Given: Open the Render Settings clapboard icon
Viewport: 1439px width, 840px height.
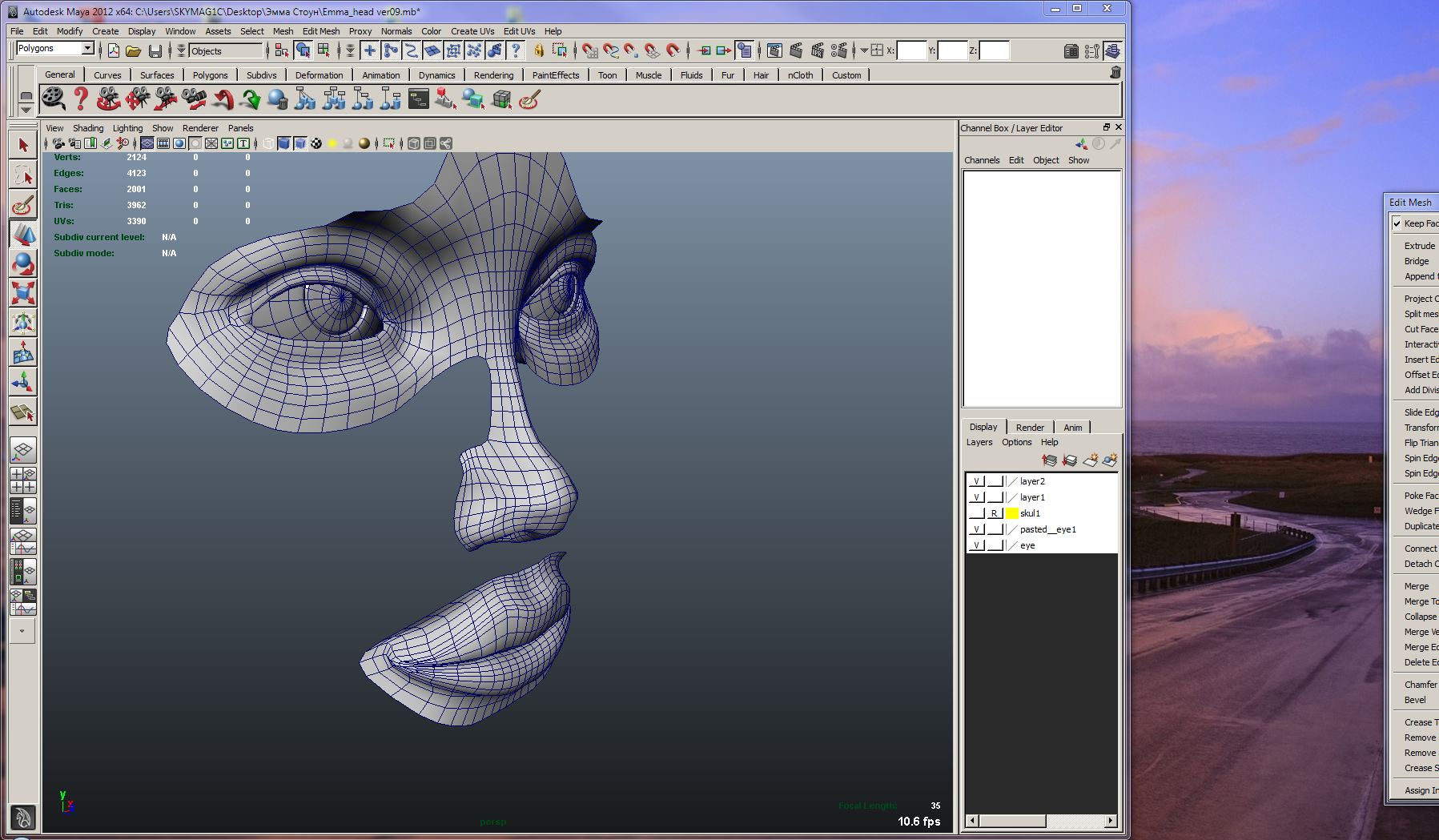Looking at the screenshot, I should pyautogui.click(x=838, y=51).
